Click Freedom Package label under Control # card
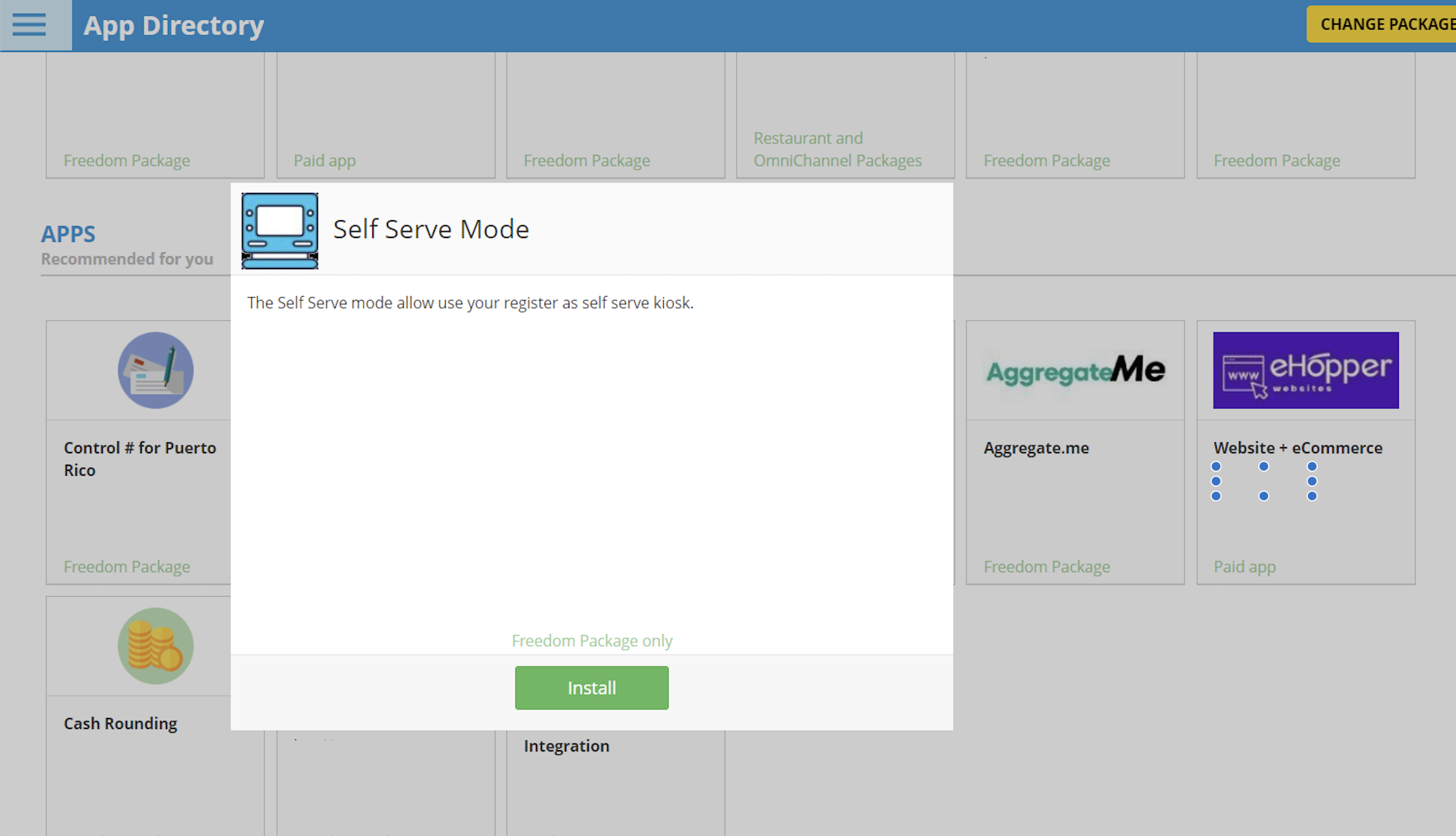 (127, 567)
